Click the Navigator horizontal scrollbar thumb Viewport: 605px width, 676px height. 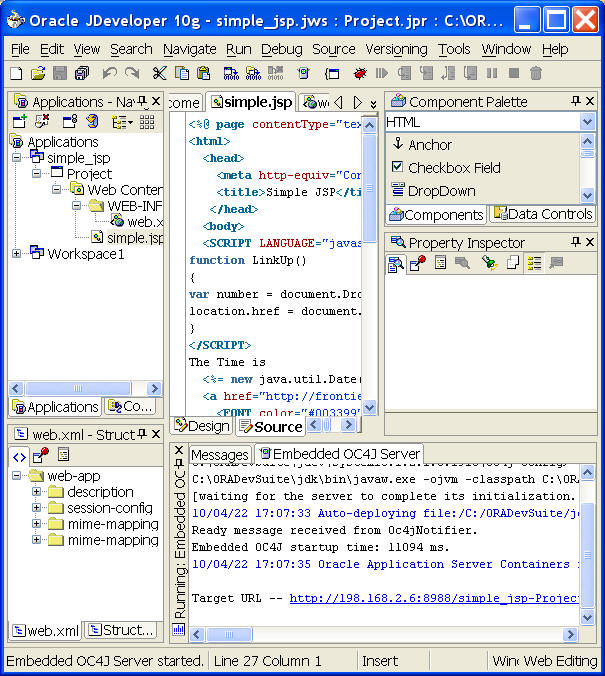78,388
